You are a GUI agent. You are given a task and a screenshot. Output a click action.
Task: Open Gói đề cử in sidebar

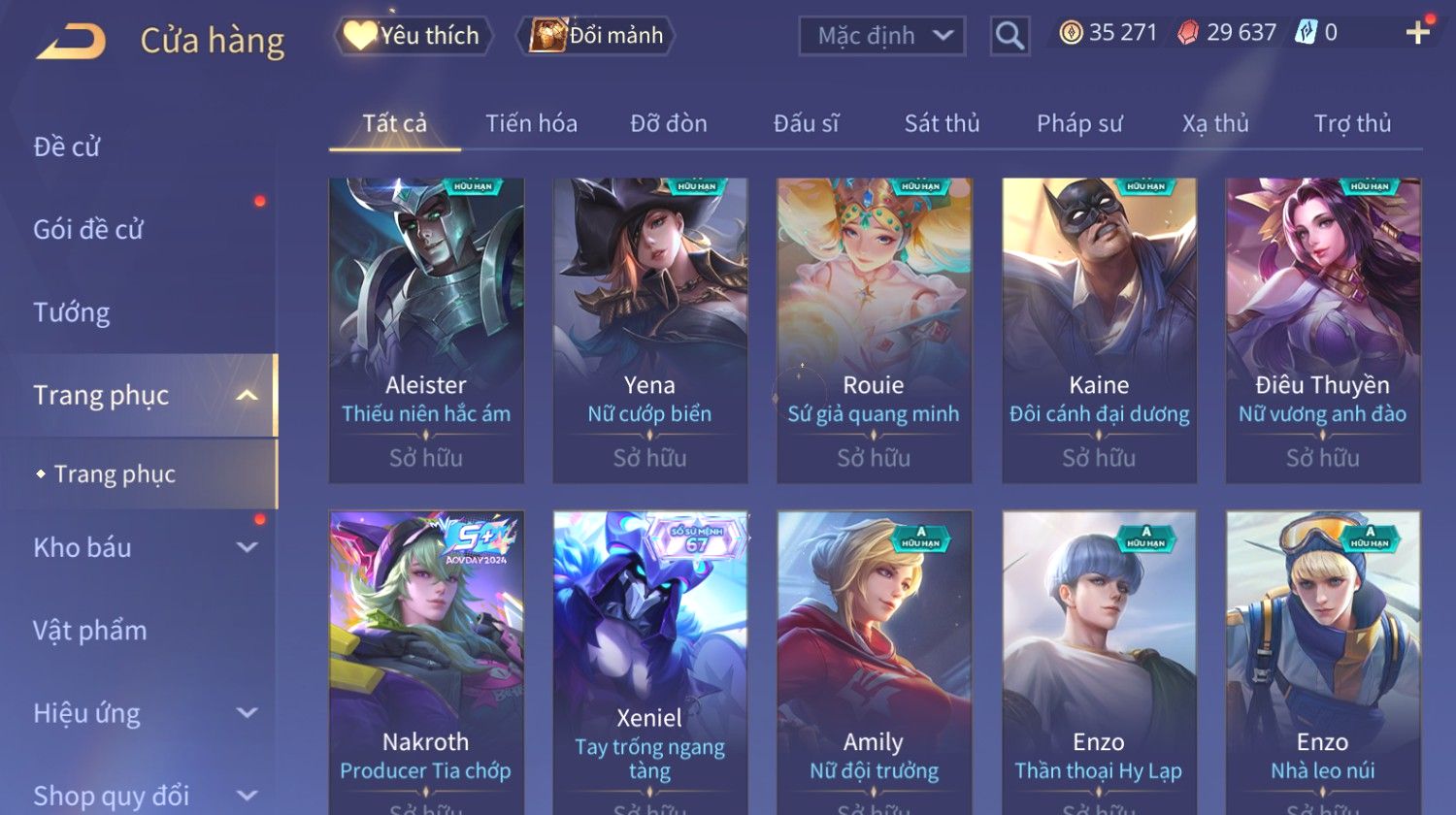(x=88, y=229)
